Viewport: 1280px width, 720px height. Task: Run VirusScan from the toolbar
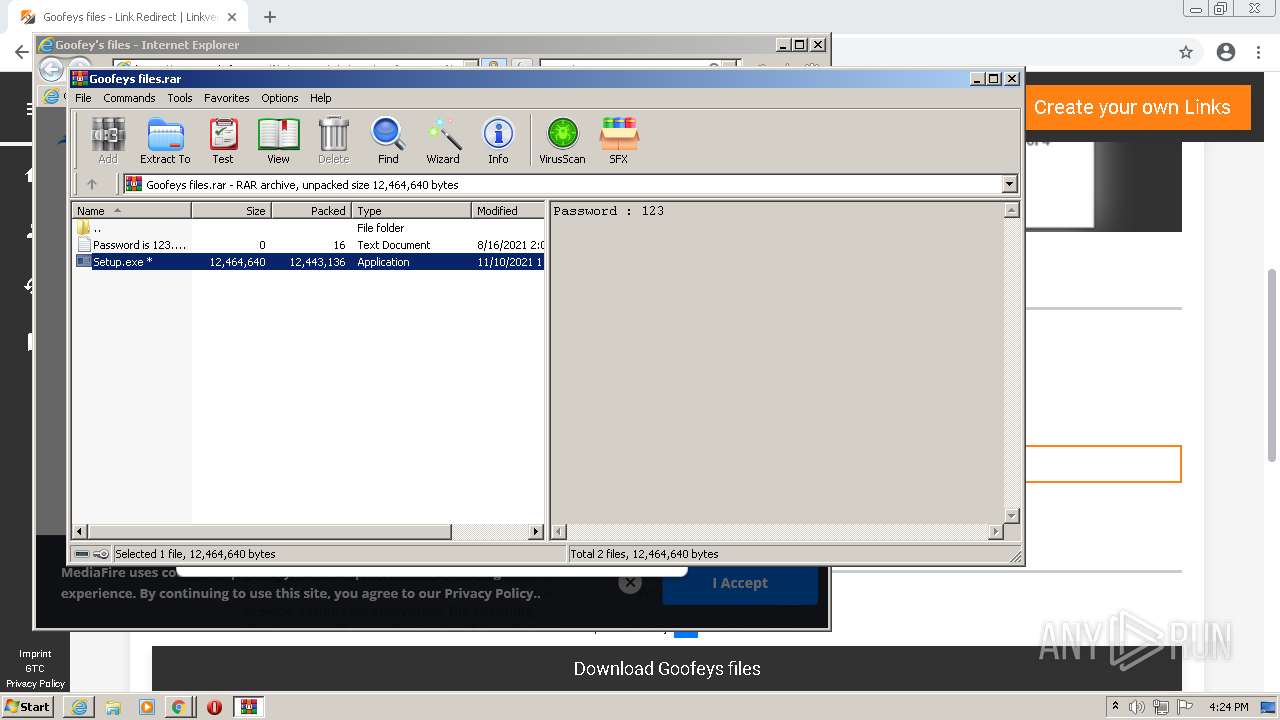[x=562, y=140]
